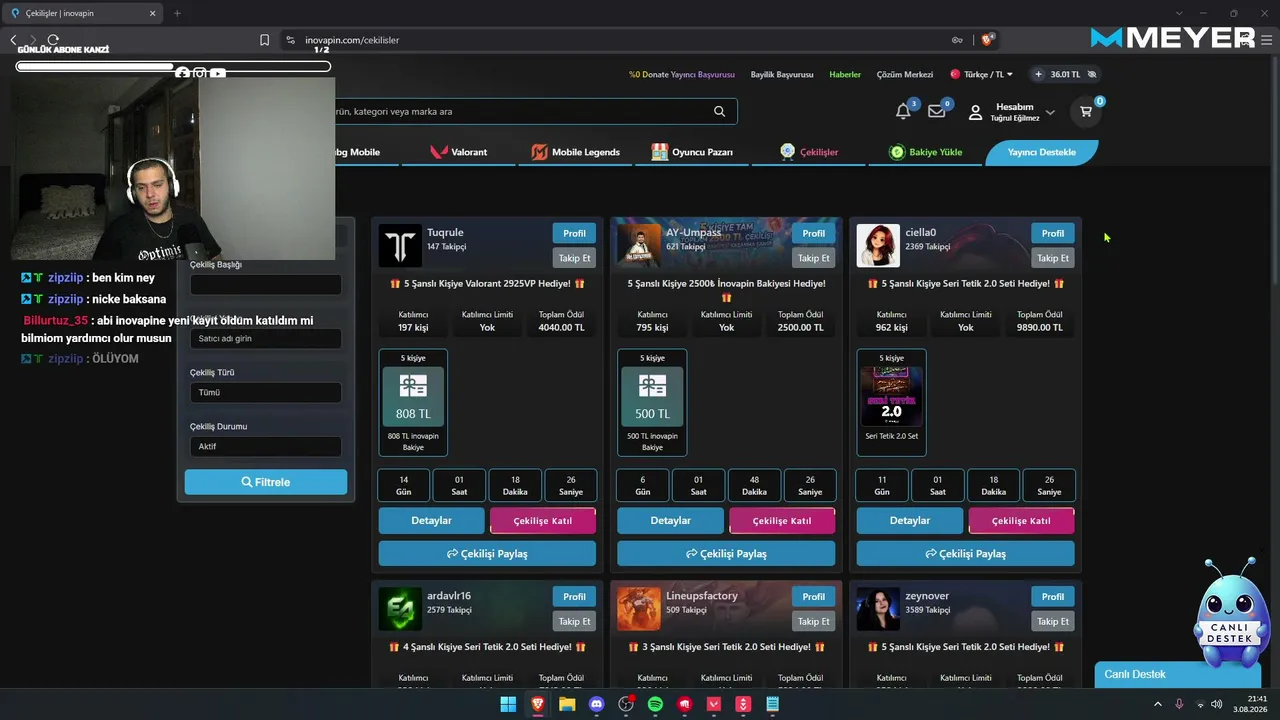Image resolution: width=1280 pixels, height=720 pixels.
Task: Open Discord from the taskbar
Action: tap(597, 704)
